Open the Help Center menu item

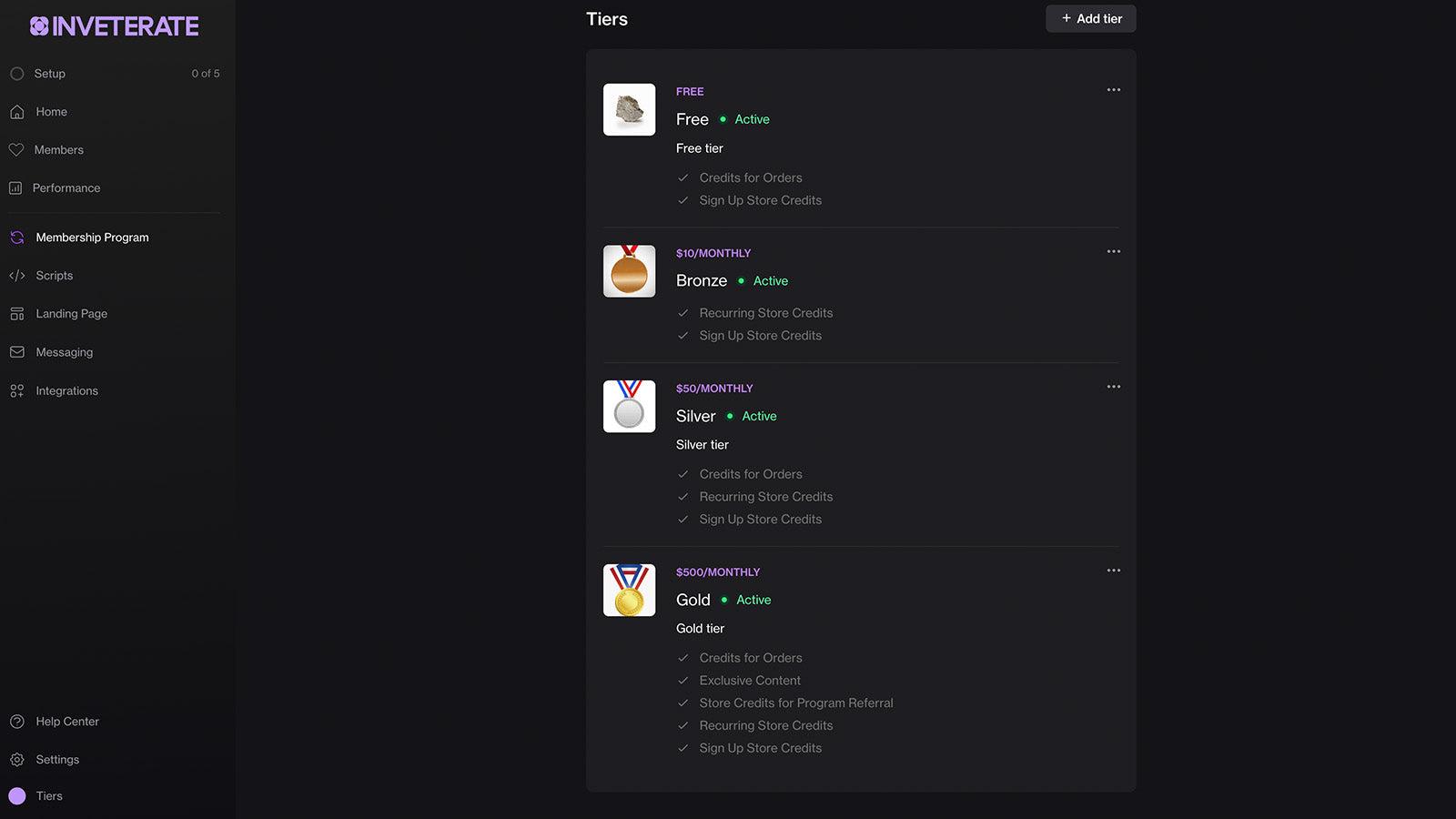(x=67, y=721)
